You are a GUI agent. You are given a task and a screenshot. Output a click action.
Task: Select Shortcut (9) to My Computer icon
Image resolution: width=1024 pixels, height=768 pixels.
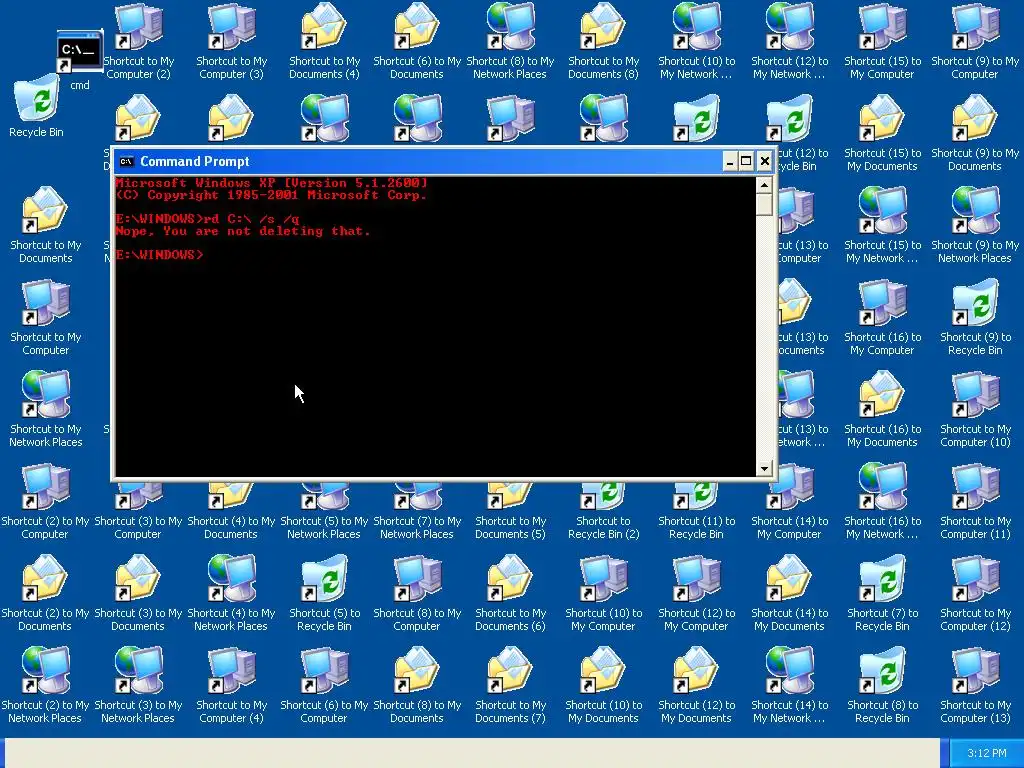975,27
